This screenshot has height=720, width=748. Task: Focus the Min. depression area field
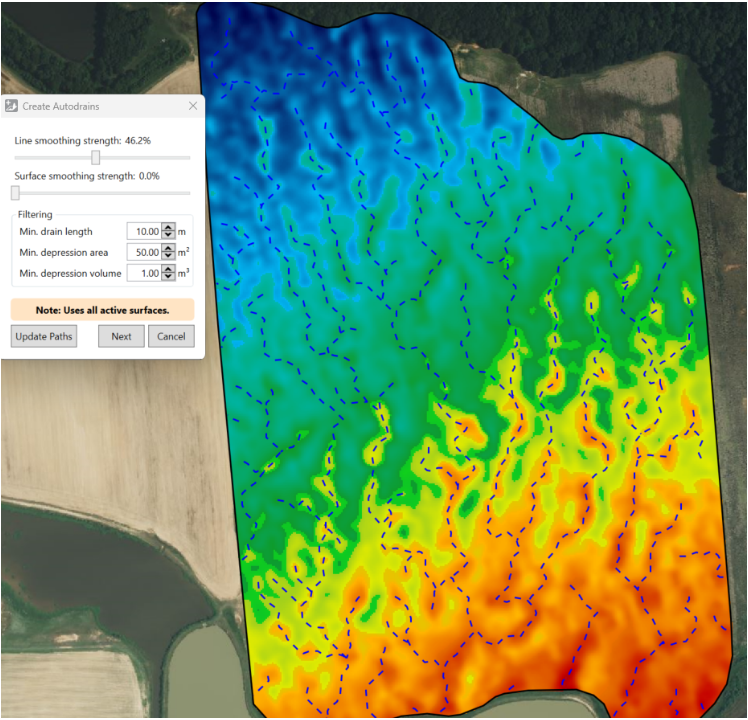144,252
